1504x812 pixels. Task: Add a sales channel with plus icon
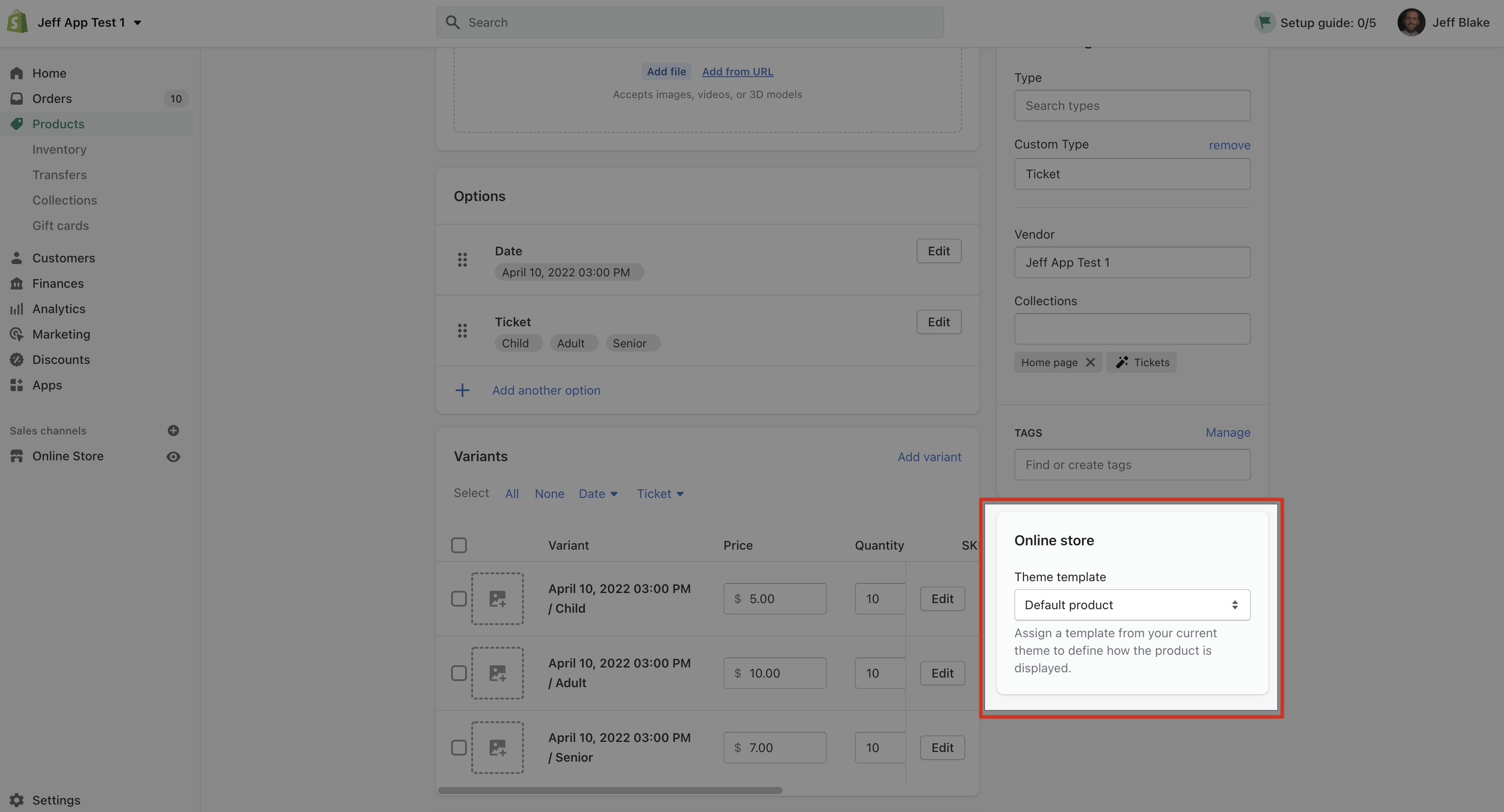pyautogui.click(x=173, y=430)
